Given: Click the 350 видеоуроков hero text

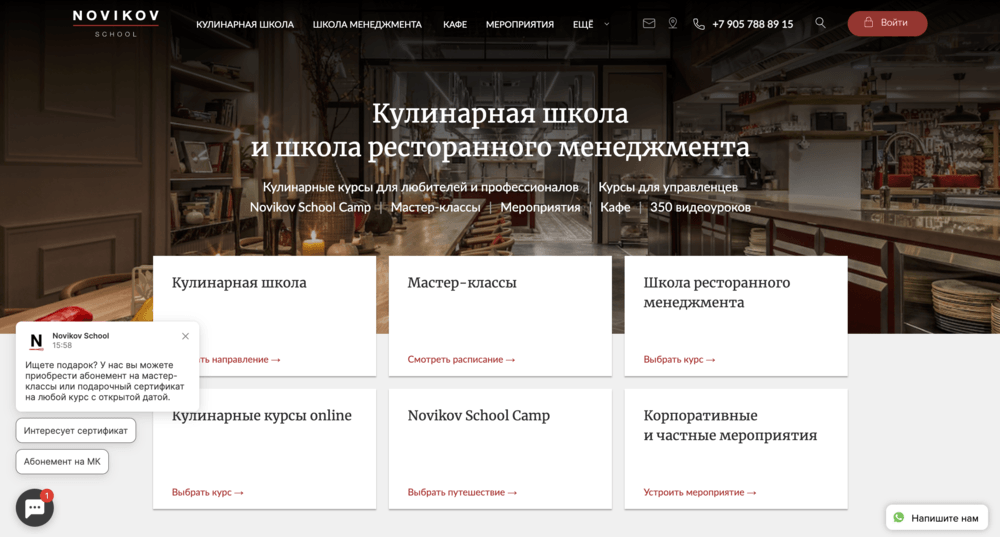Looking at the screenshot, I should (700, 207).
